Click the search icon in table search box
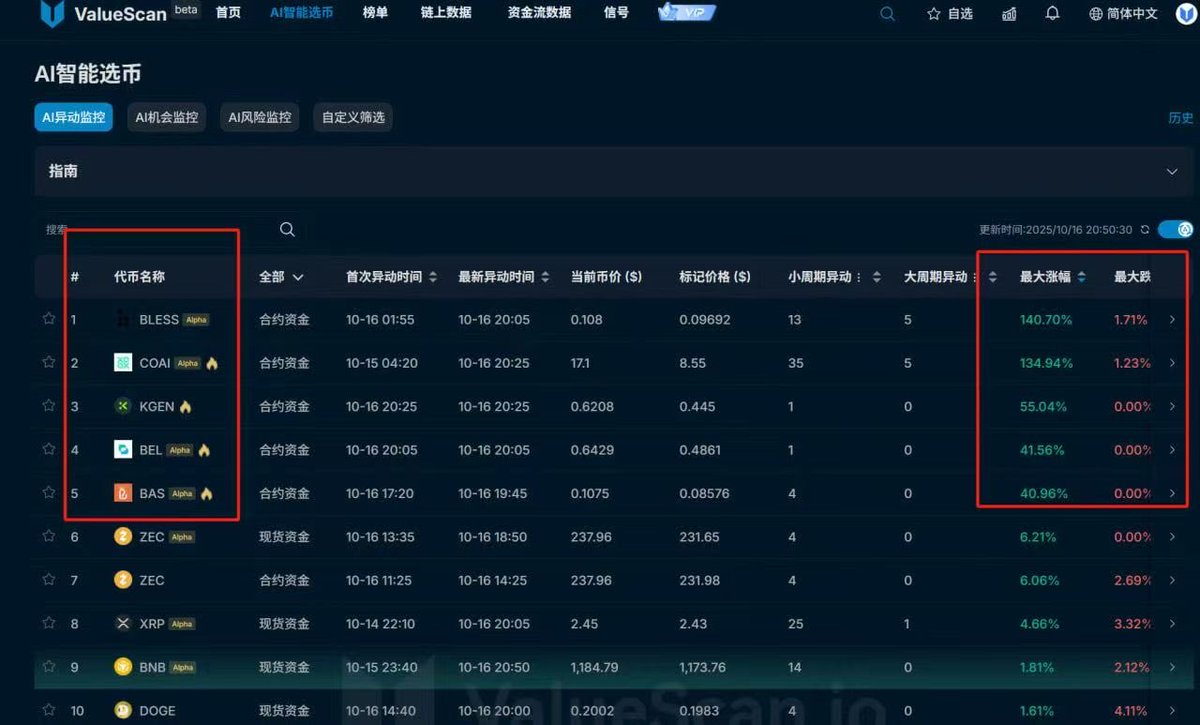 287,230
